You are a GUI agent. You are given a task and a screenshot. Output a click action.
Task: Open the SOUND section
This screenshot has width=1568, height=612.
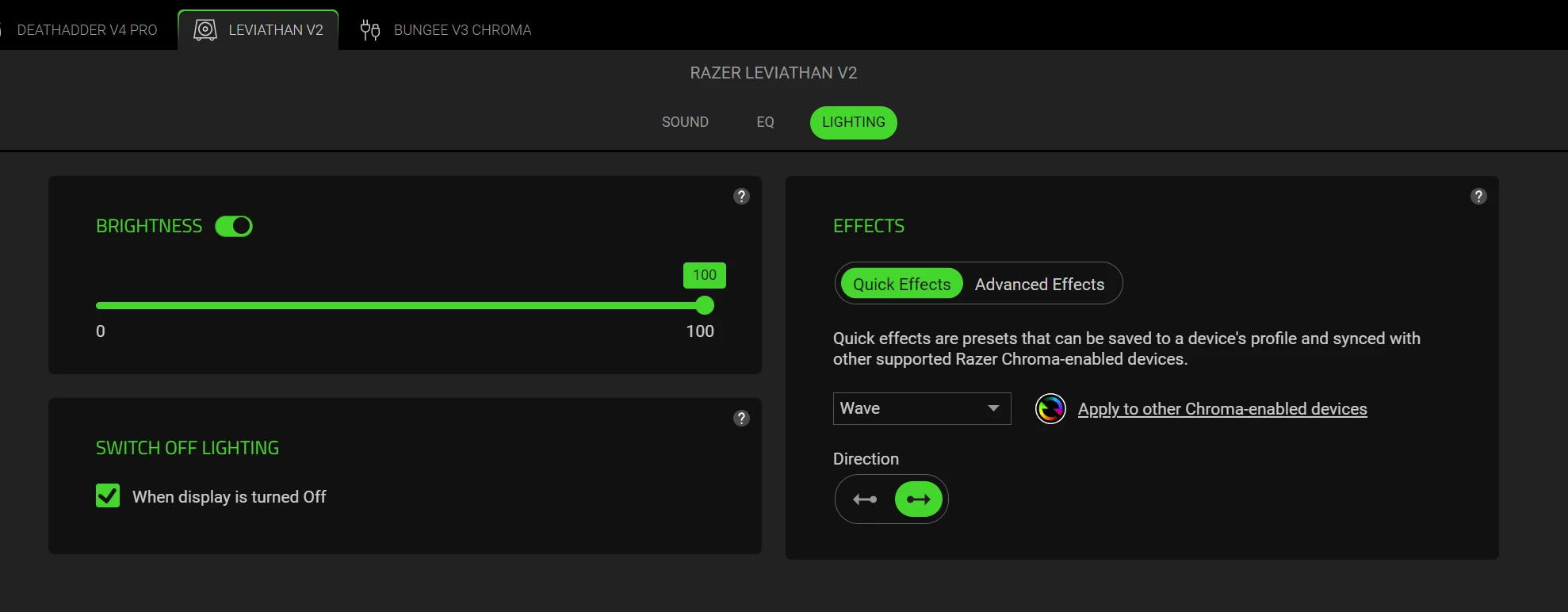tap(685, 122)
